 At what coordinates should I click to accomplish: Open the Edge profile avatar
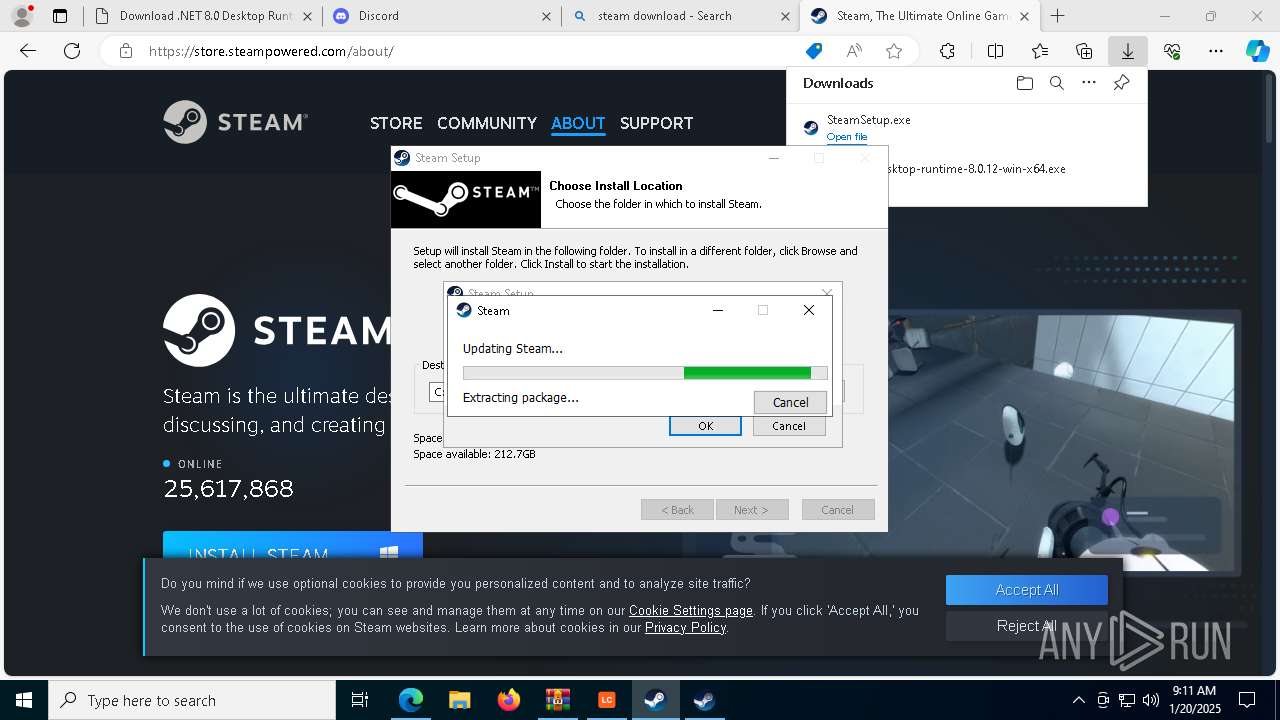22,16
